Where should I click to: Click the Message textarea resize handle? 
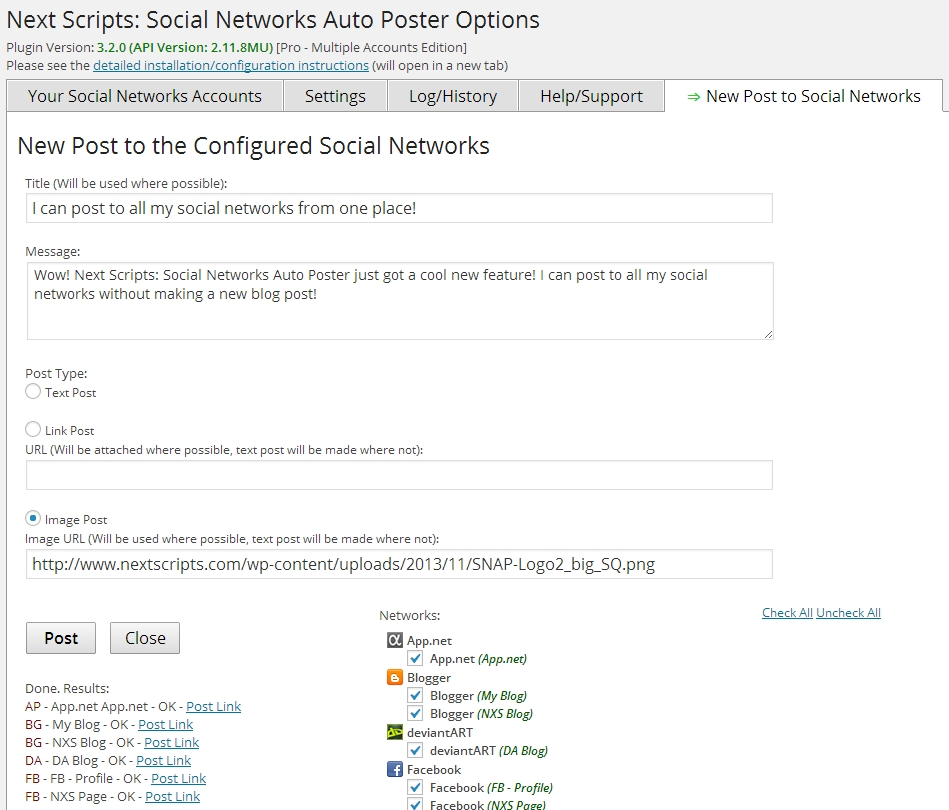(x=768, y=334)
